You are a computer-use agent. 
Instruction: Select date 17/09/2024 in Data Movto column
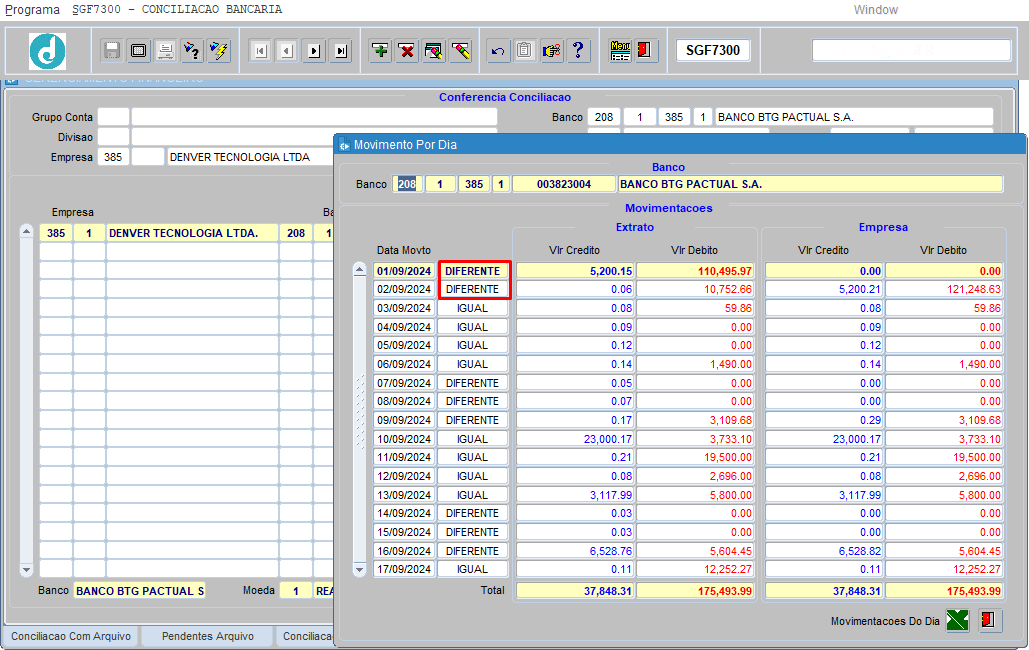(x=404, y=569)
